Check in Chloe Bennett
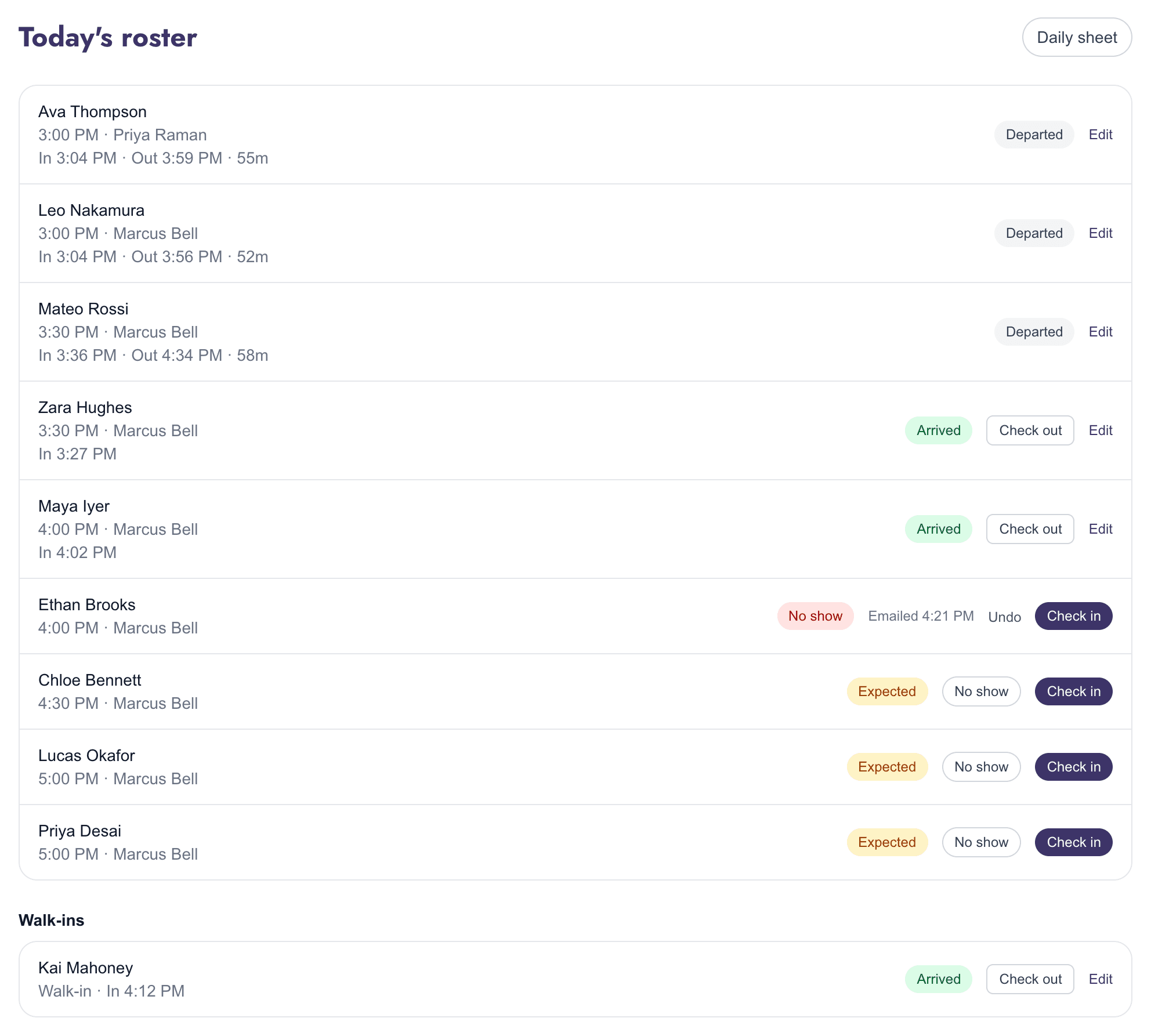Viewport: 1151px width, 1036px height. [1074, 691]
